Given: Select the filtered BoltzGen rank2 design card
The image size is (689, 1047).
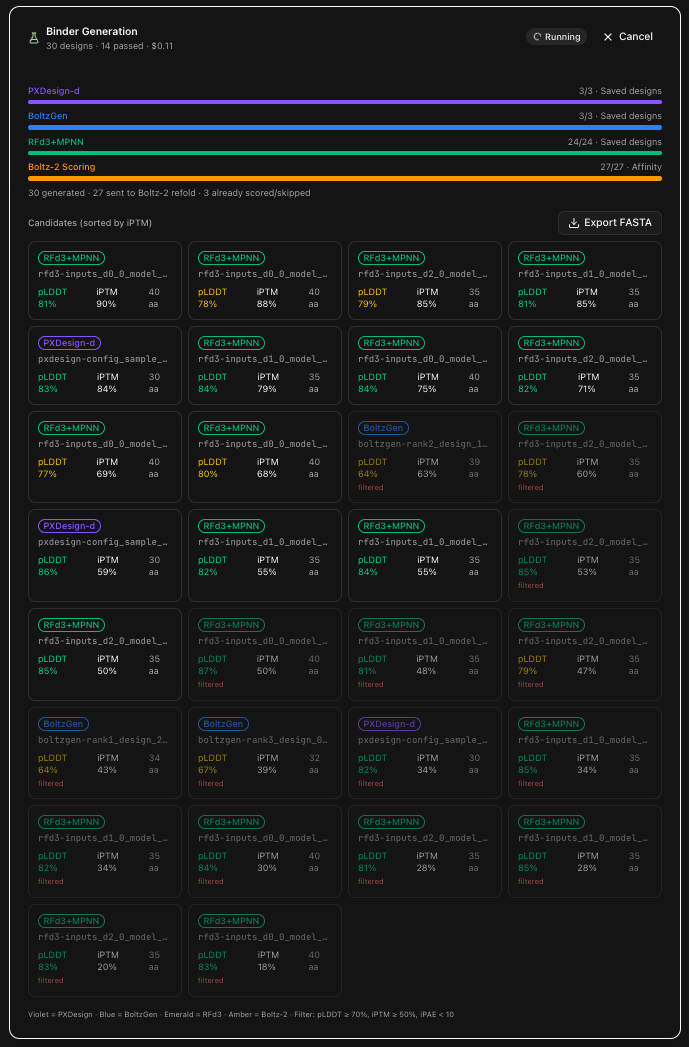Looking at the screenshot, I should pyautogui.click(x=425, y=457).
